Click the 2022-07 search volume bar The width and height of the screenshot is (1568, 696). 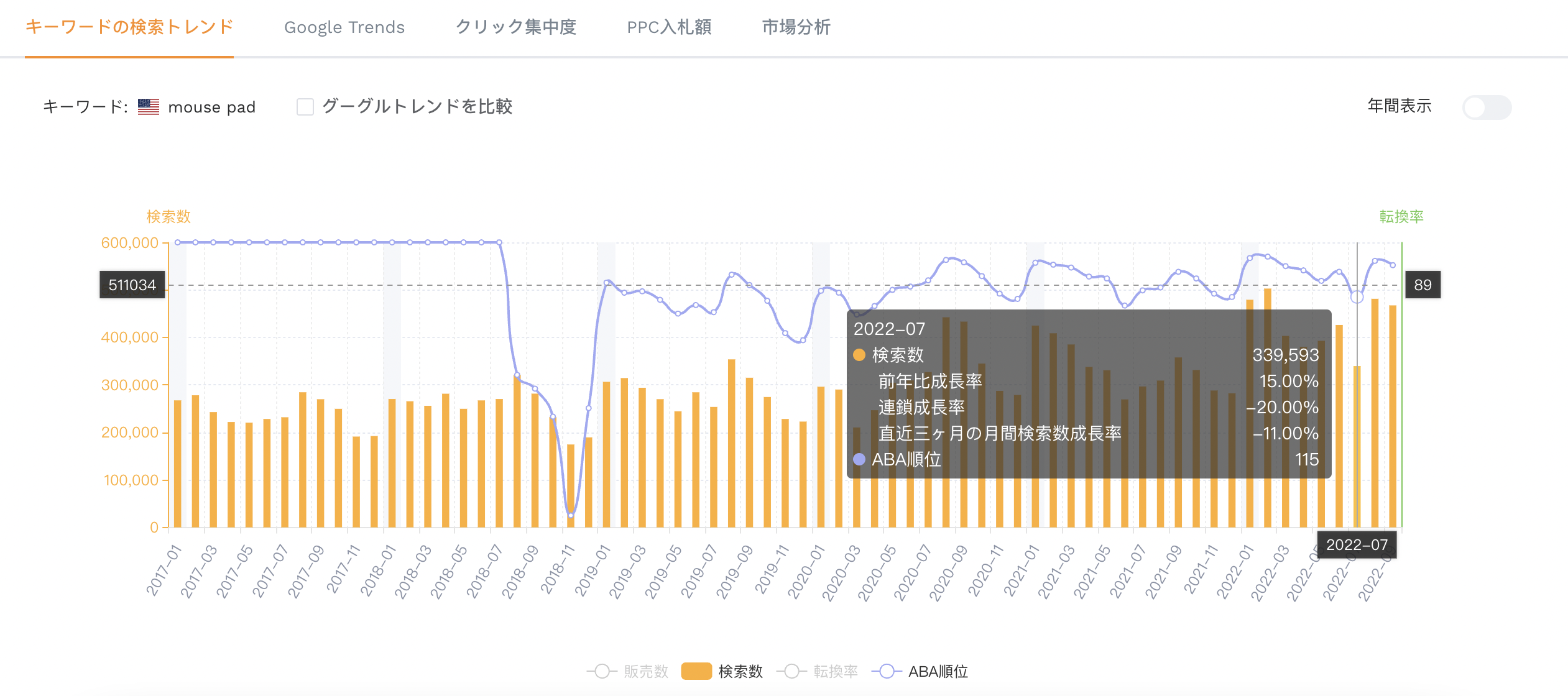1357,446
